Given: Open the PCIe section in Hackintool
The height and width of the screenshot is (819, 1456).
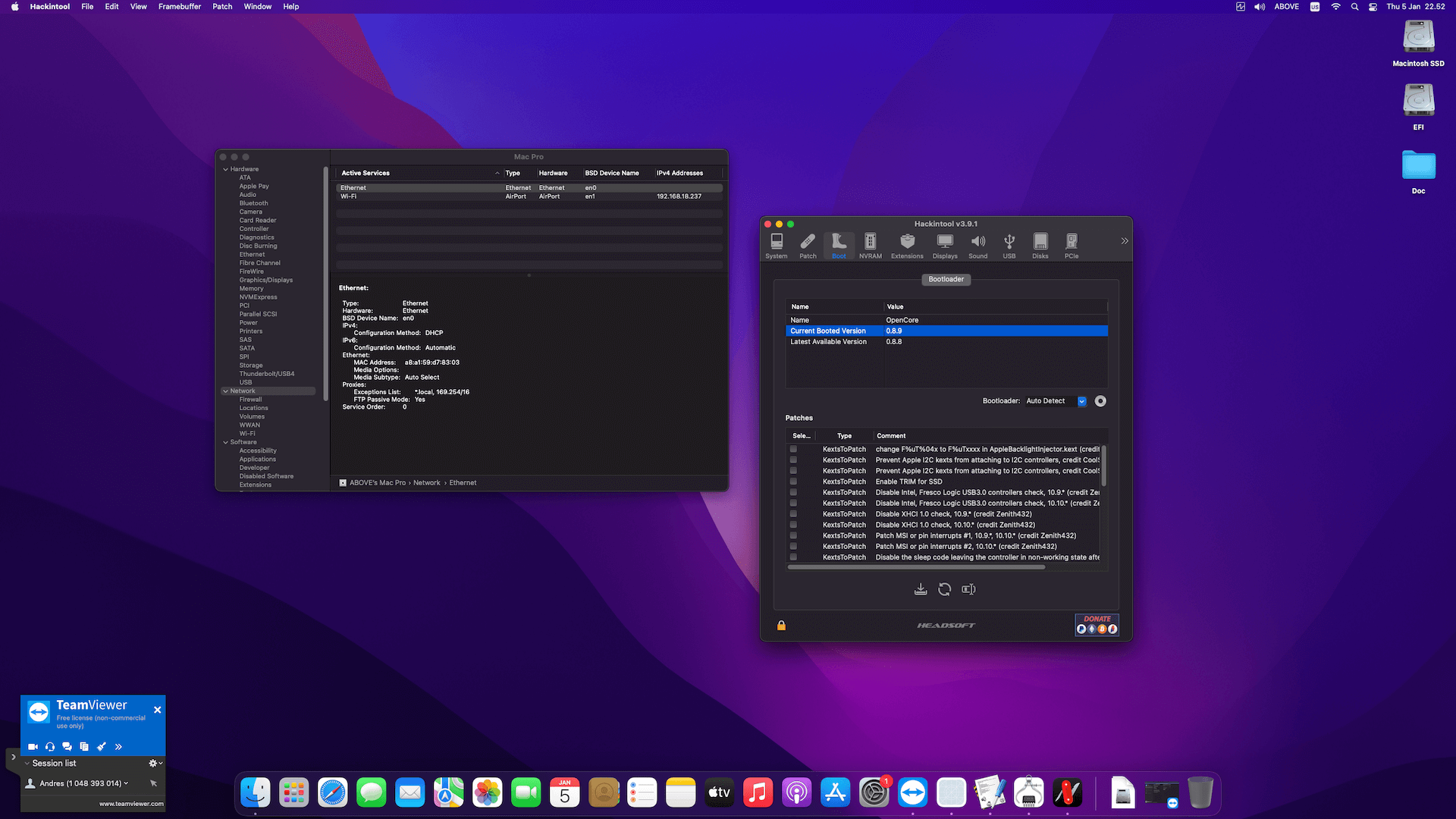Looking at the screenshot, I should pos(1072,246).
